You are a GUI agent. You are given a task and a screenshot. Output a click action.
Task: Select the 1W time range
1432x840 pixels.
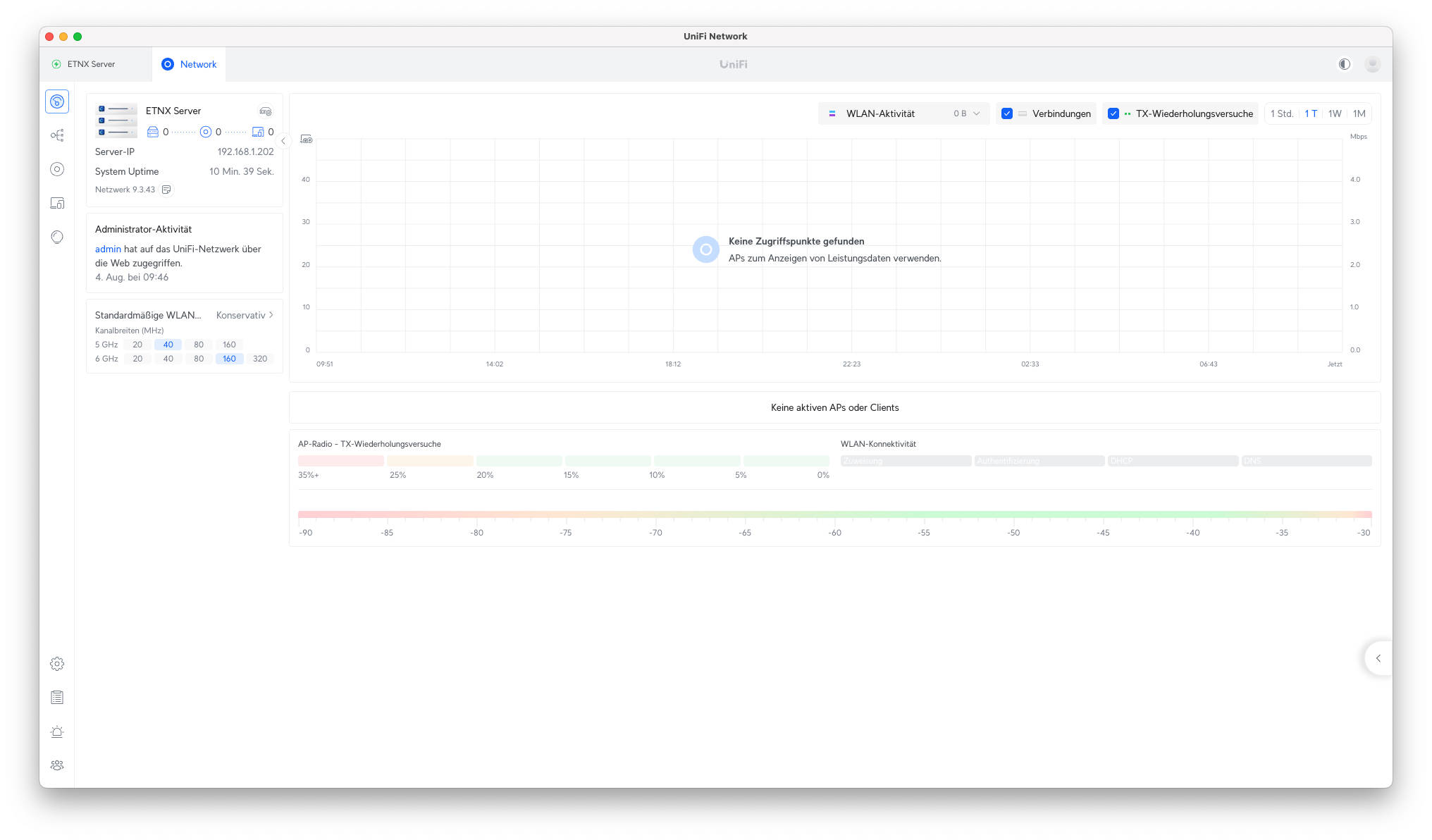(1335, 113)
